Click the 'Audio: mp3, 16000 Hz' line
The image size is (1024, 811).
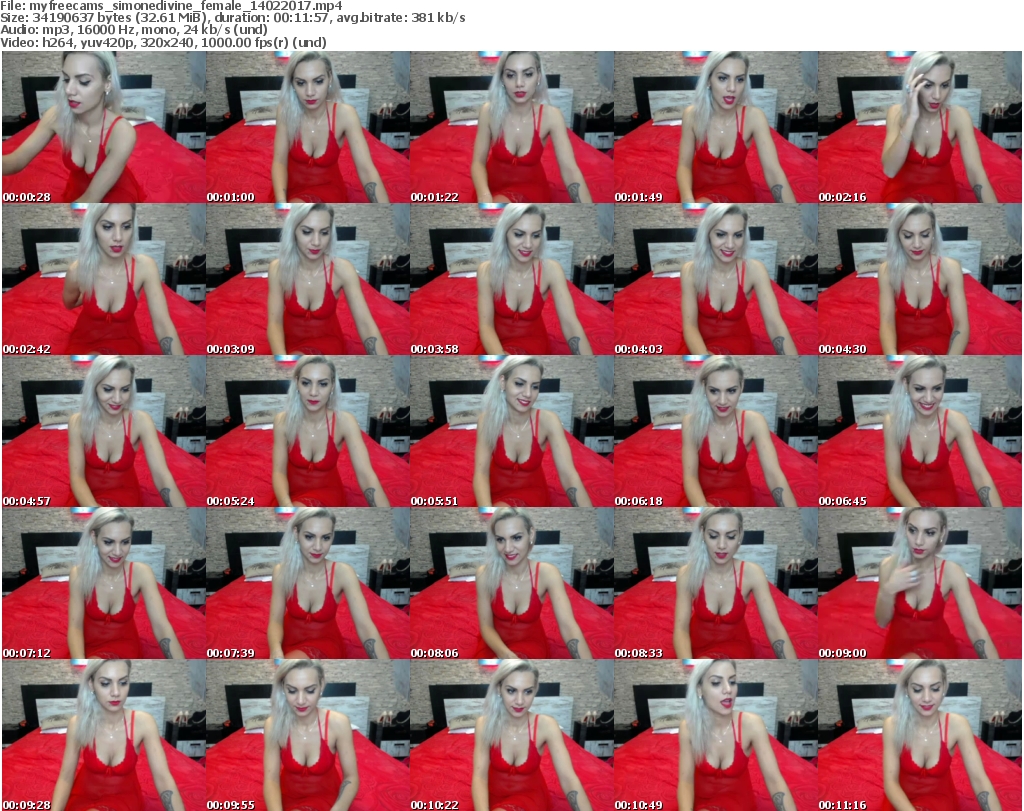click(134, 30)
